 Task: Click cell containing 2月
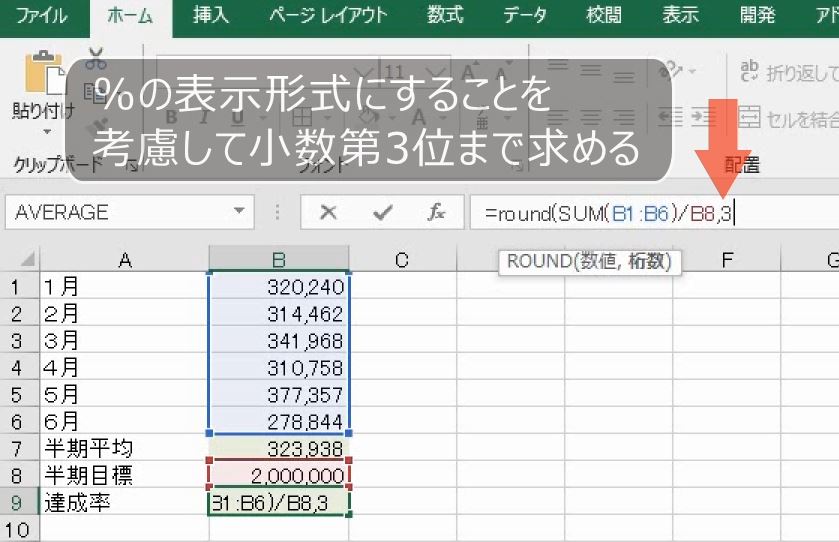pyautogui.click(x=124, y=314)
